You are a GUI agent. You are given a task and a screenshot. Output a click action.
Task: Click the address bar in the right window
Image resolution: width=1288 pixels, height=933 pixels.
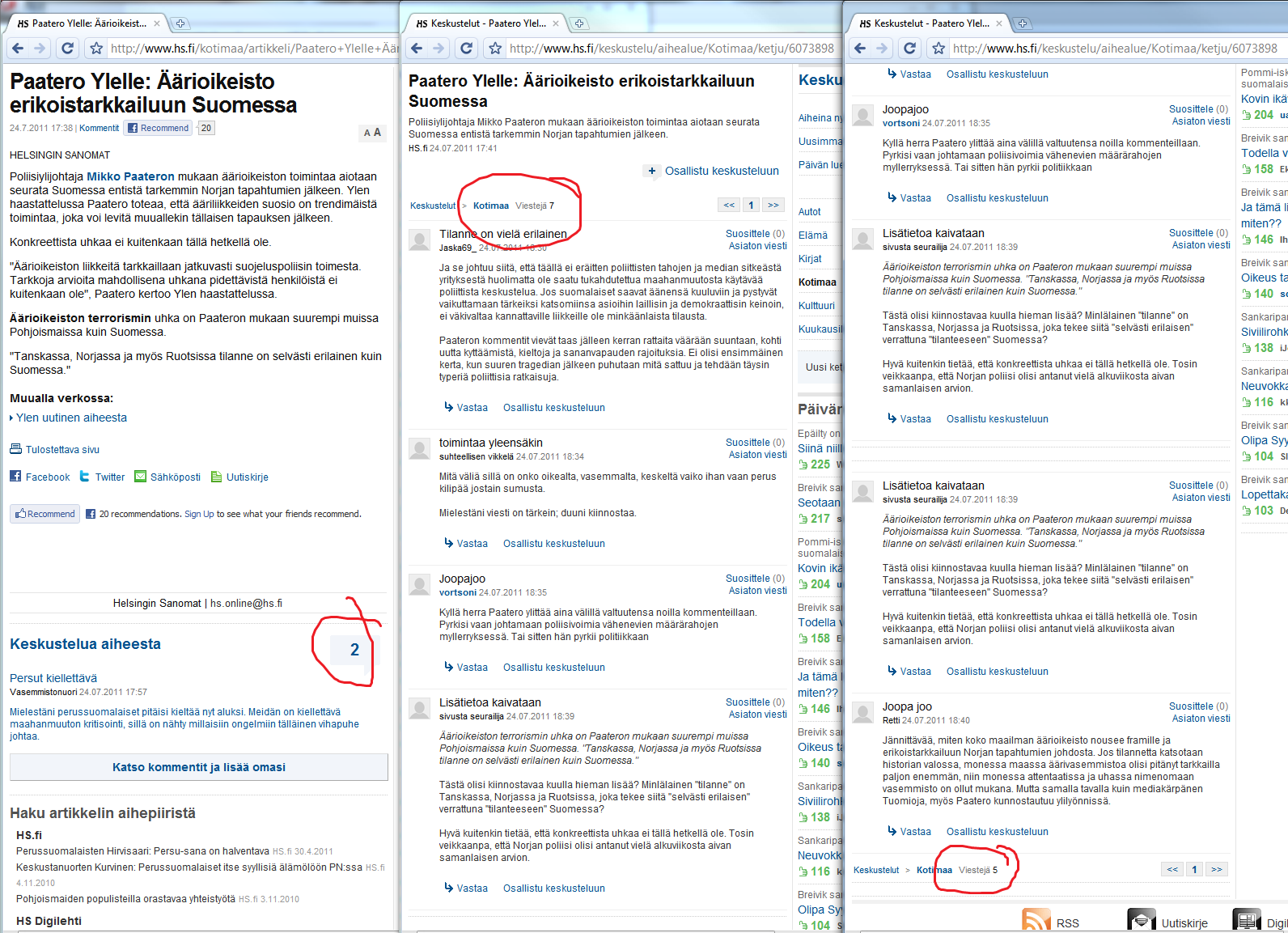click(1119, 49)
